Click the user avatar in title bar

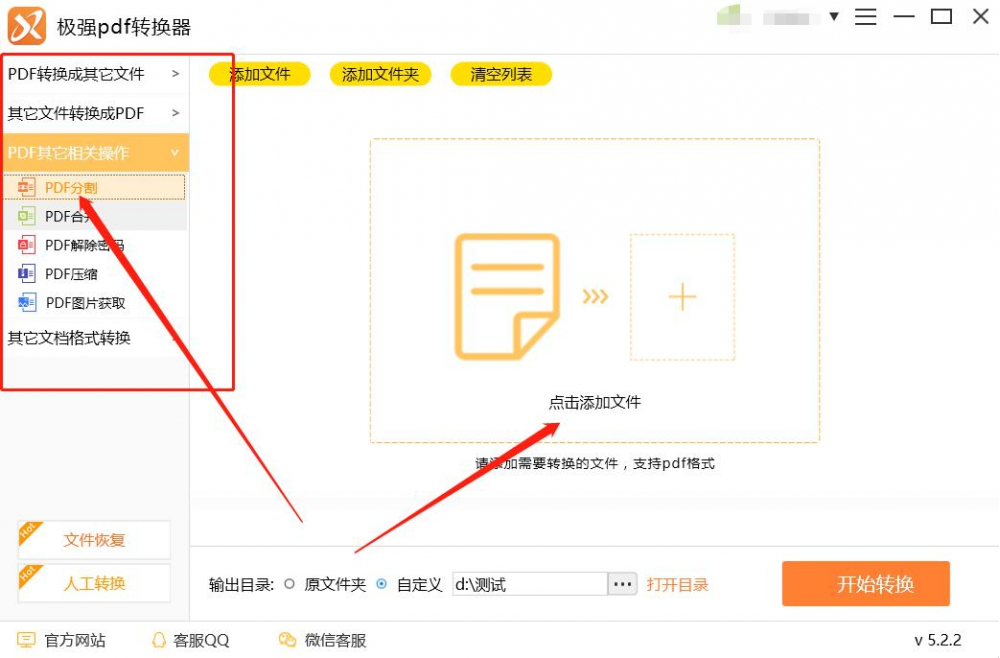coord(733,16)
